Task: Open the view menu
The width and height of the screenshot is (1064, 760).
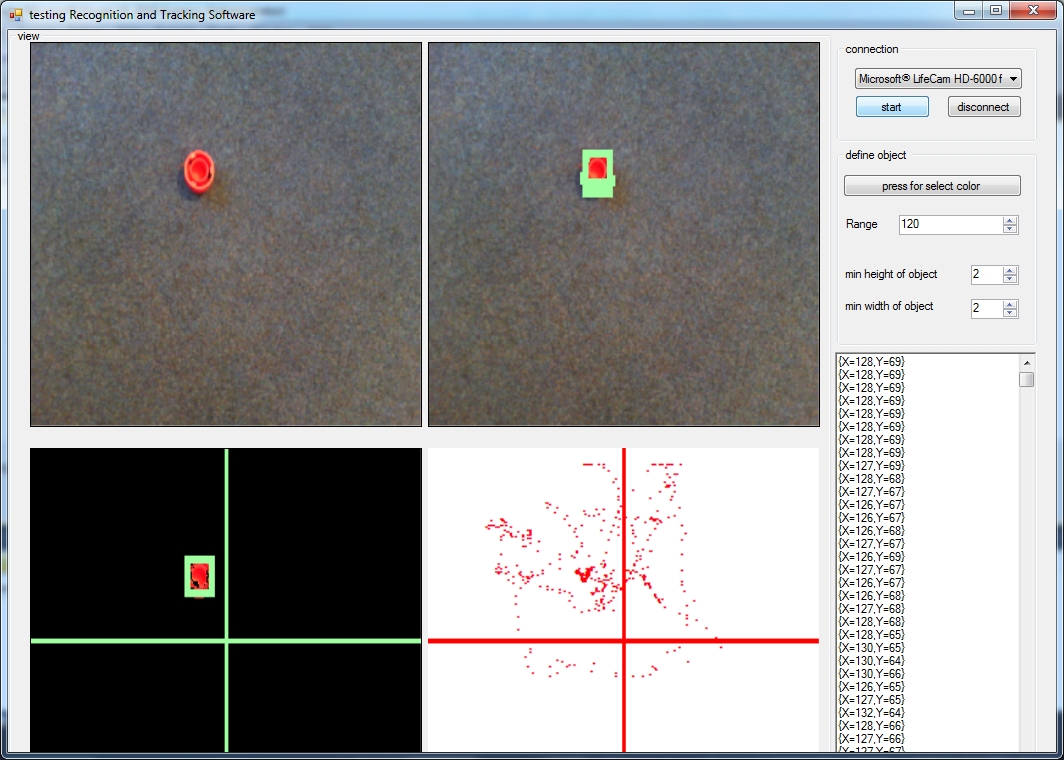Action: tap(28, 36)
